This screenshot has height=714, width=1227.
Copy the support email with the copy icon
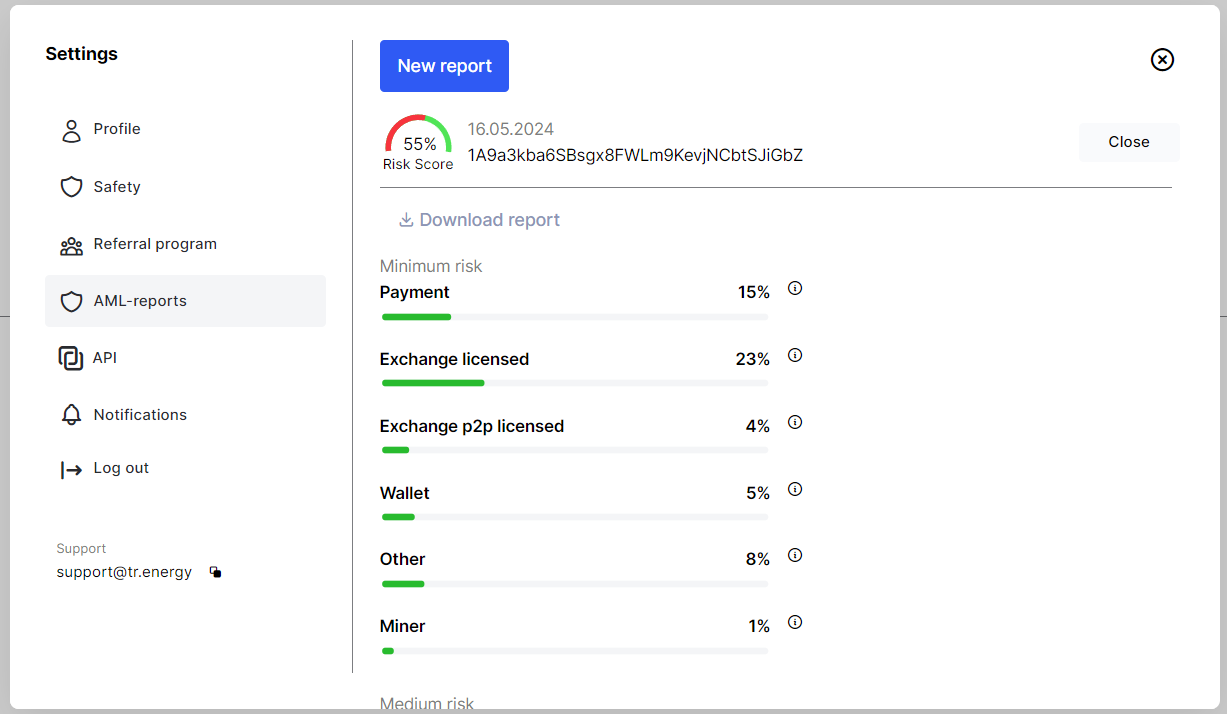[215, 571]
